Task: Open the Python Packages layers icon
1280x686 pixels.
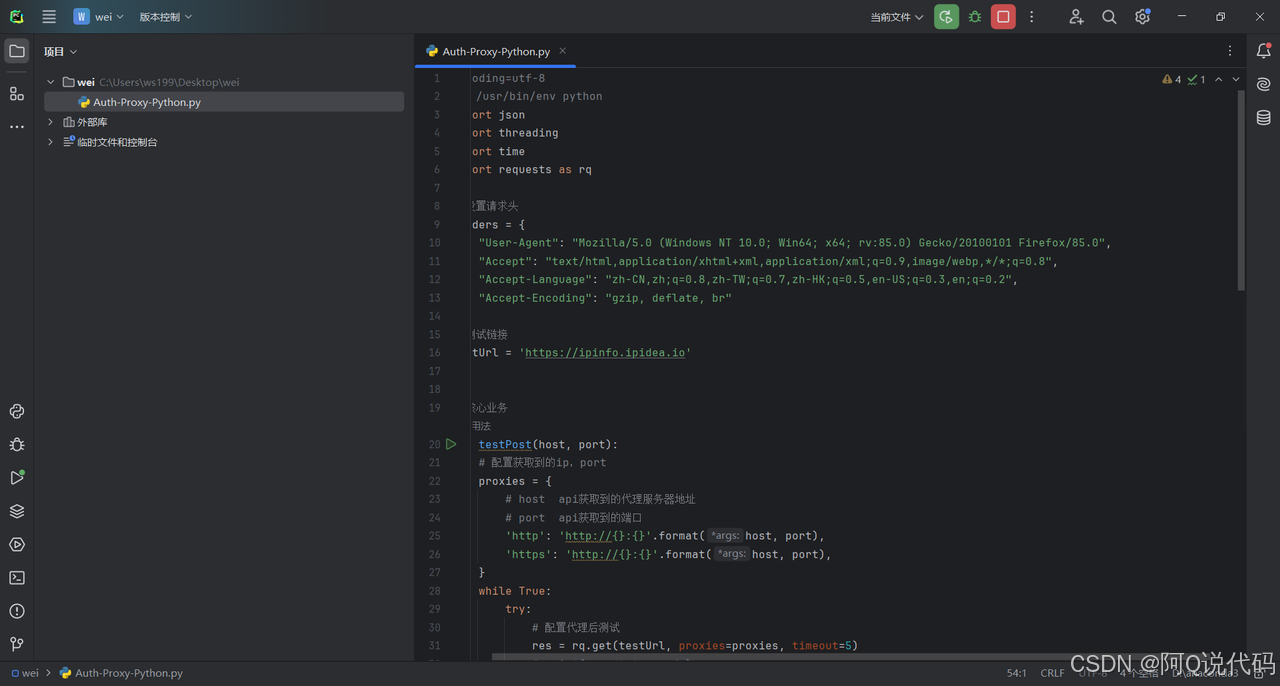Action: tap(17, 511)
